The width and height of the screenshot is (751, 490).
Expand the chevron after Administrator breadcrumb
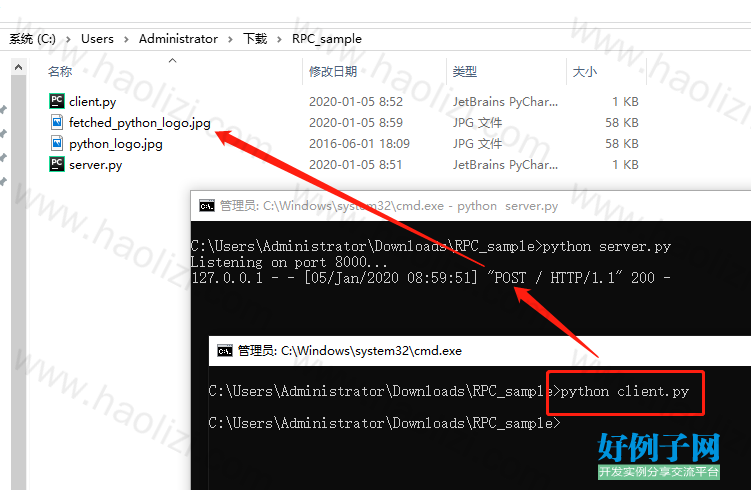[x=230, y=39]
